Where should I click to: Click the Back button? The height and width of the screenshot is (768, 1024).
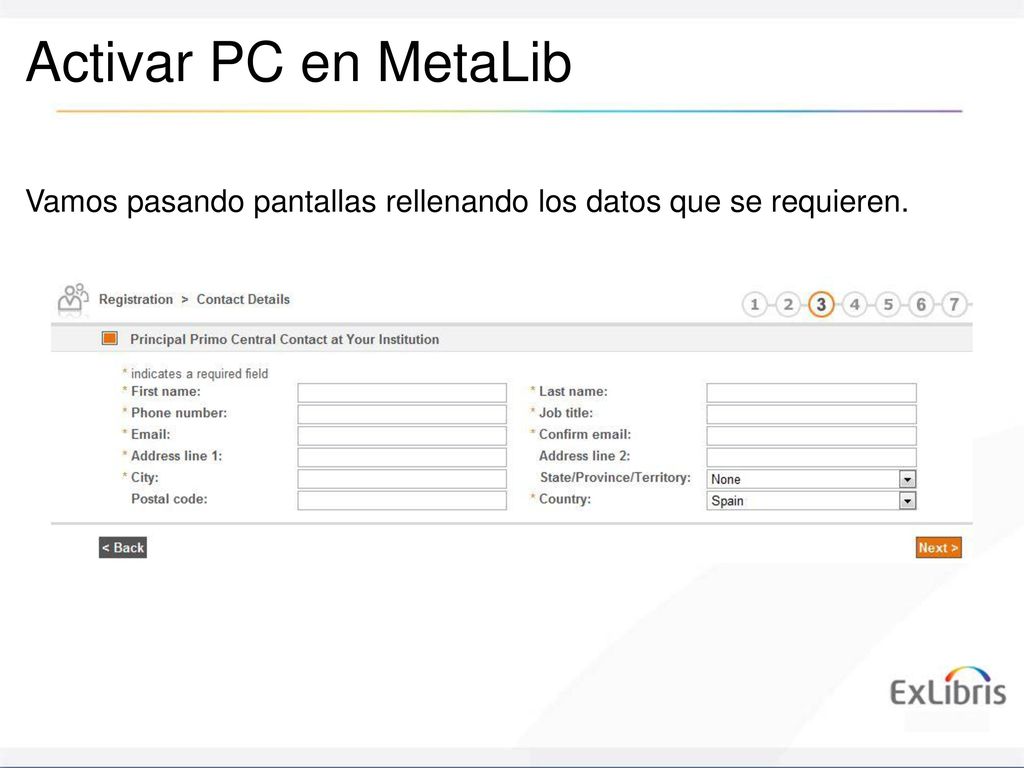(x=123, y=548)
